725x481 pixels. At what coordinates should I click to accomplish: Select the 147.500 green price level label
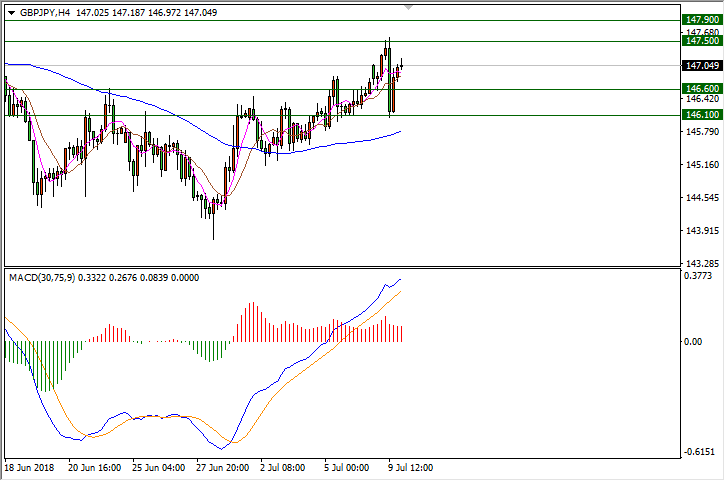point(702,41)
